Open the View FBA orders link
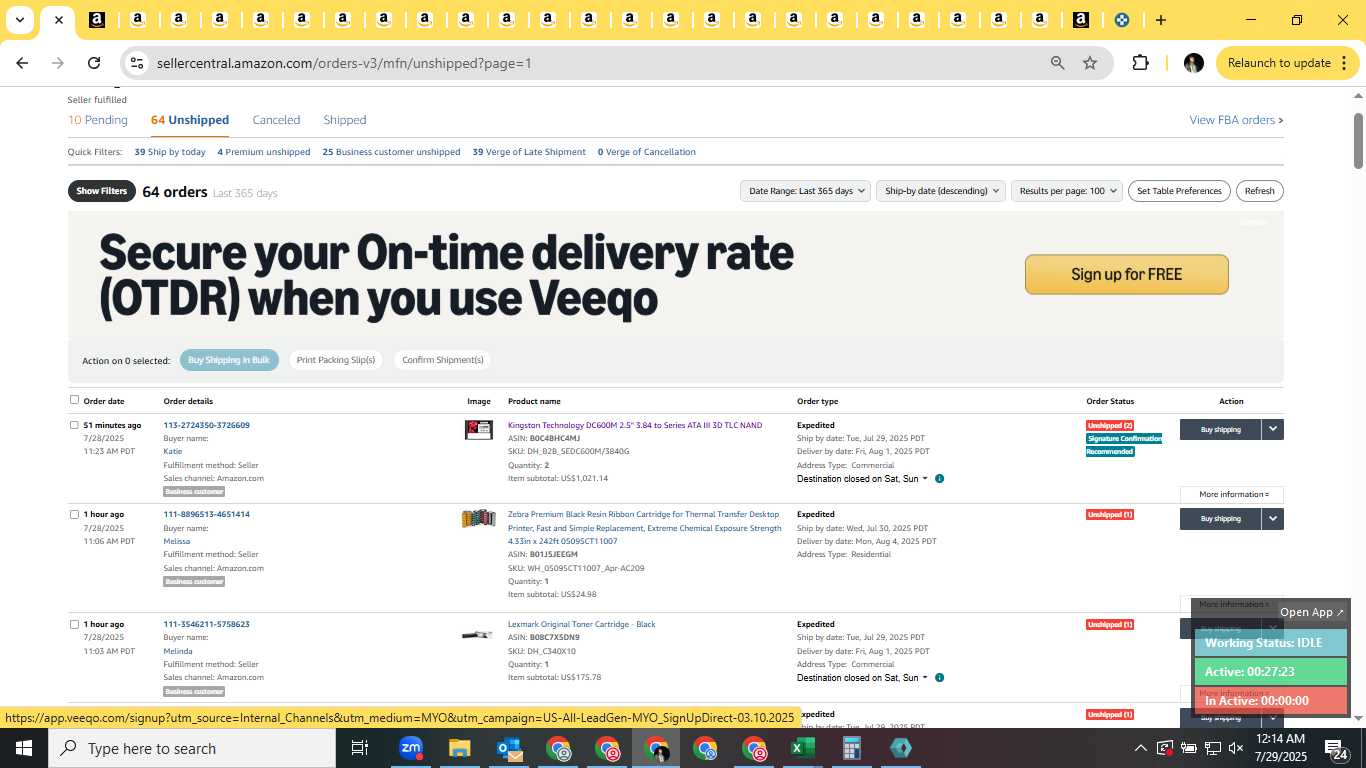Screen dimensions: 1366x768 tap(1236, 120)
